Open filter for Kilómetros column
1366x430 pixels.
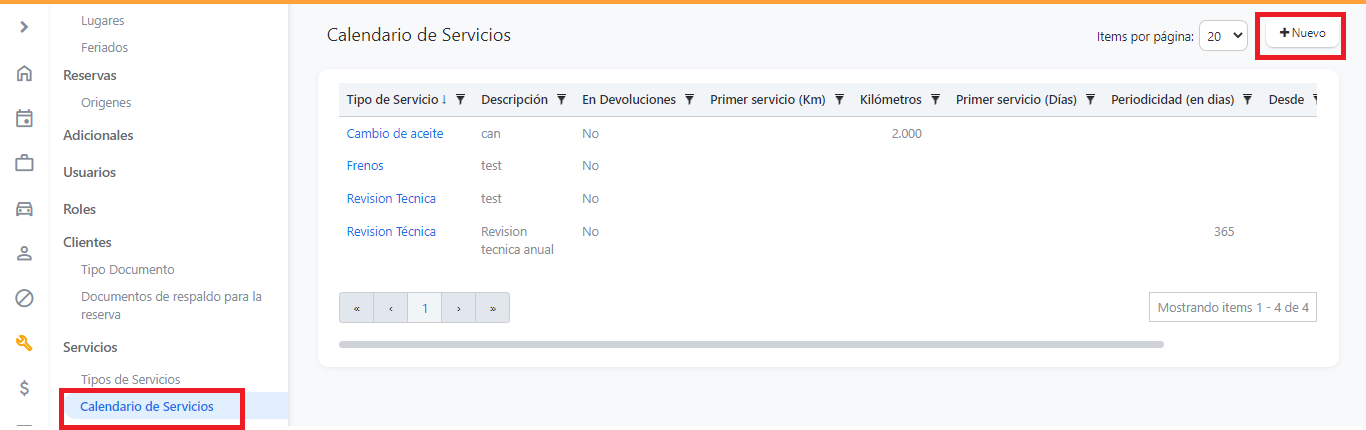(935, 100)
